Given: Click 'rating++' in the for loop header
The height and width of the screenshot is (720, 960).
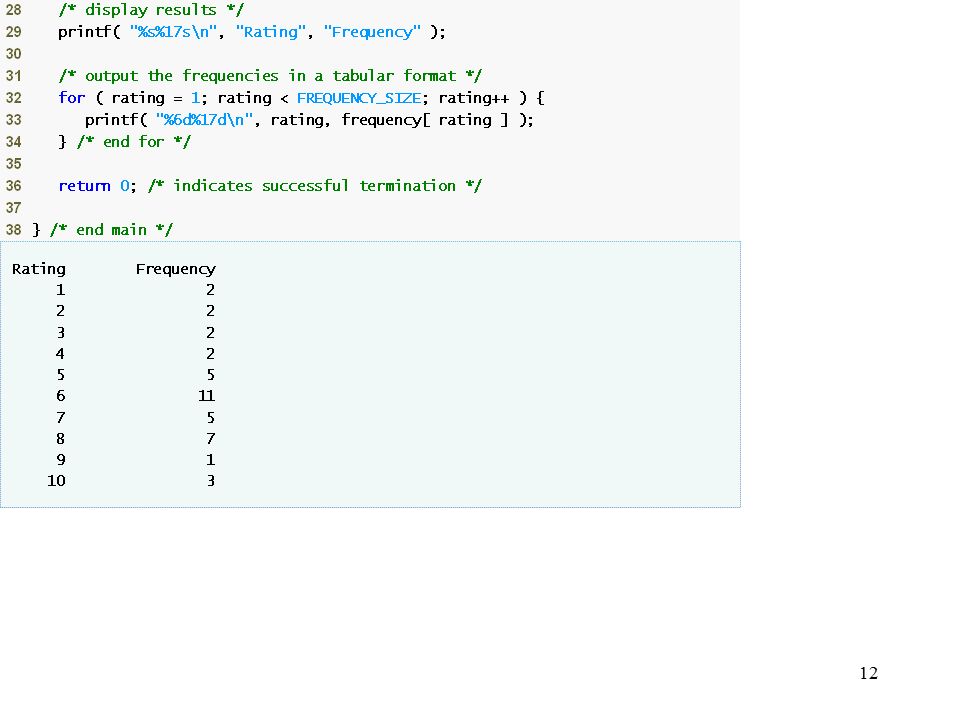Looking at the screenshot, I should point(473,98).
